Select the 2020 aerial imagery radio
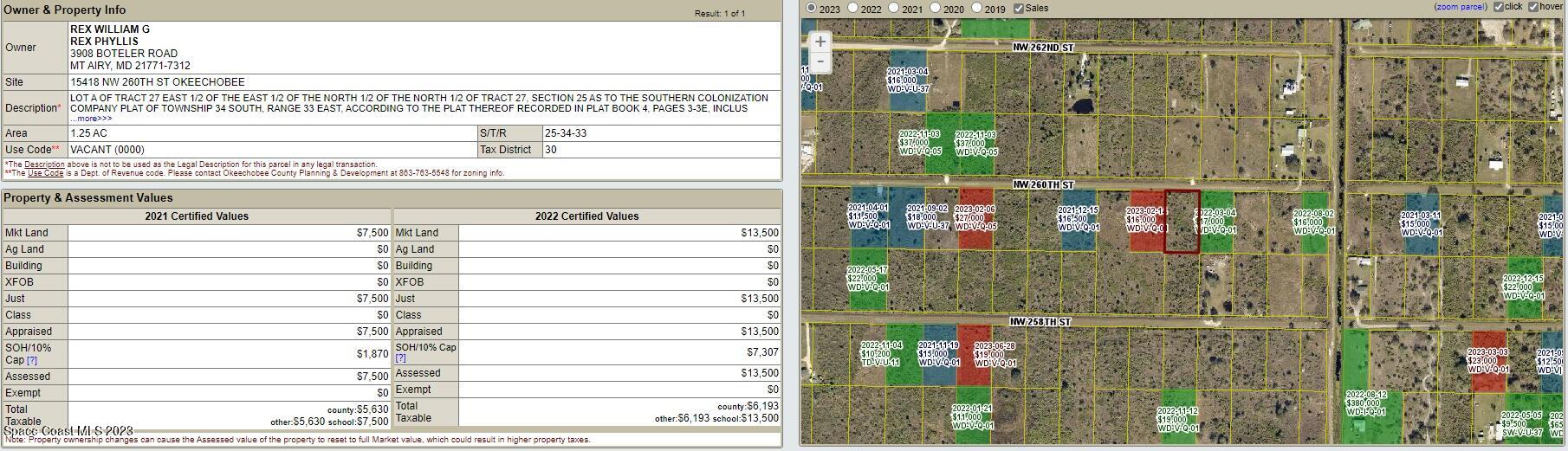The height and width of the screenshot is (451, 1568). [x=936, y=8]
